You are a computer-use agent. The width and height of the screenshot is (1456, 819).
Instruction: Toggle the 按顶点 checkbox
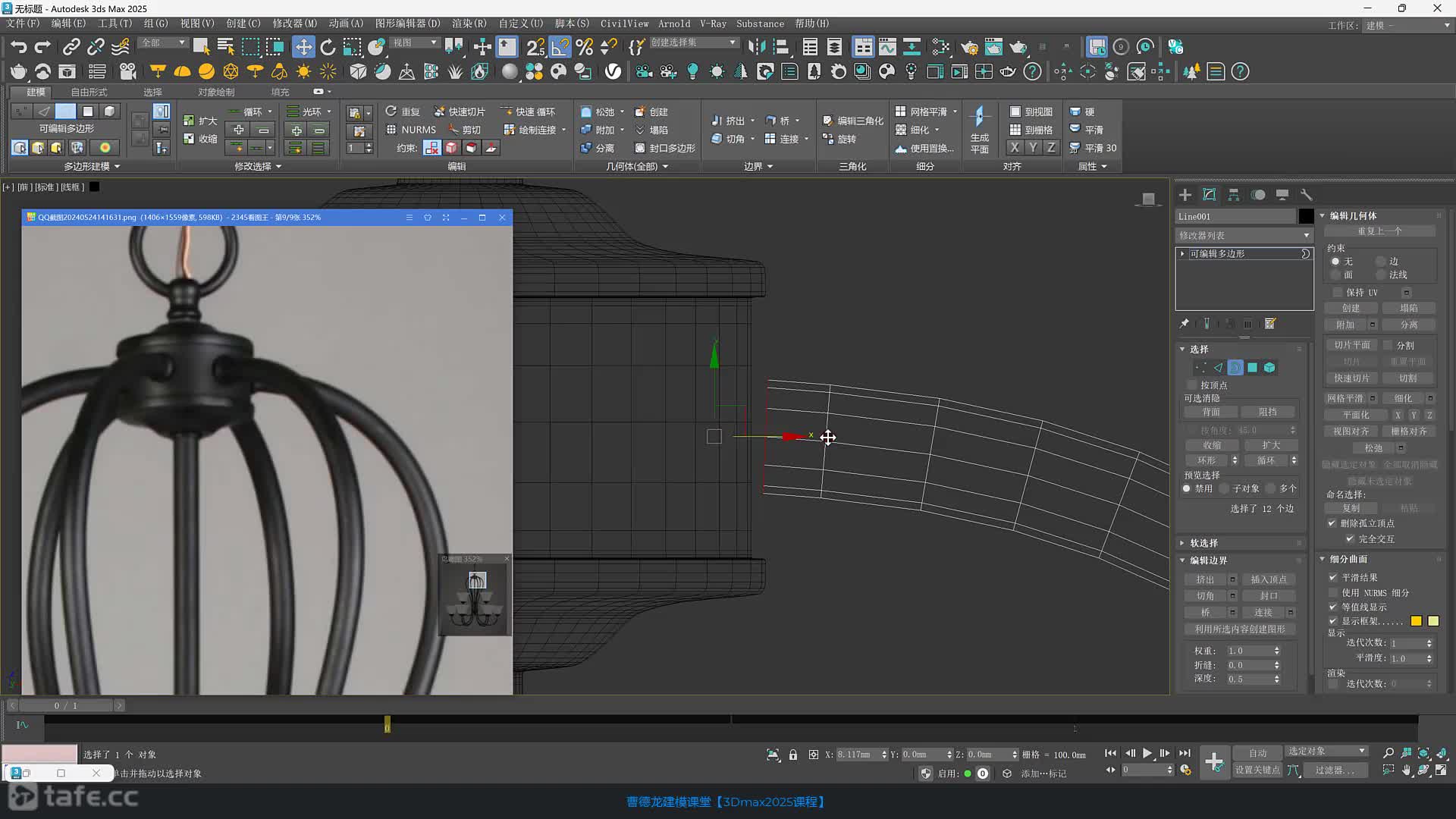(1192, 385)
